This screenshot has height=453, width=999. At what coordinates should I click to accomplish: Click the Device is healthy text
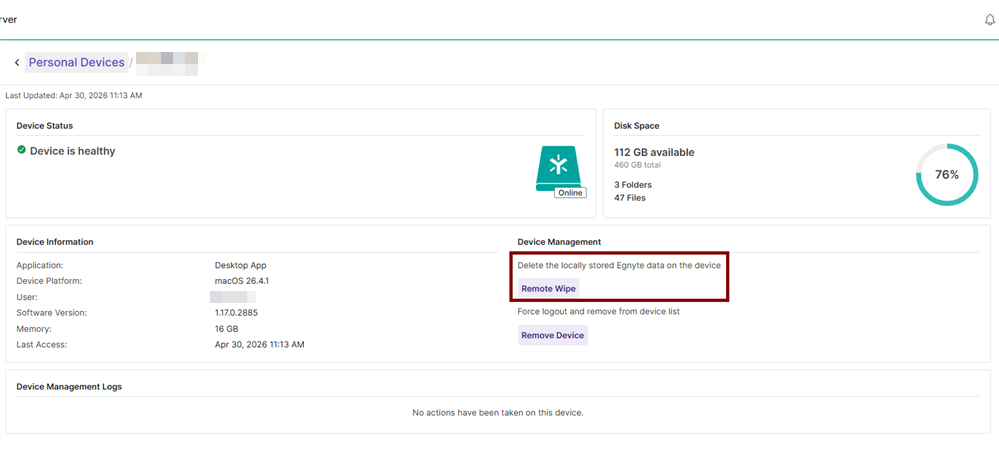[x=73, y=151]
